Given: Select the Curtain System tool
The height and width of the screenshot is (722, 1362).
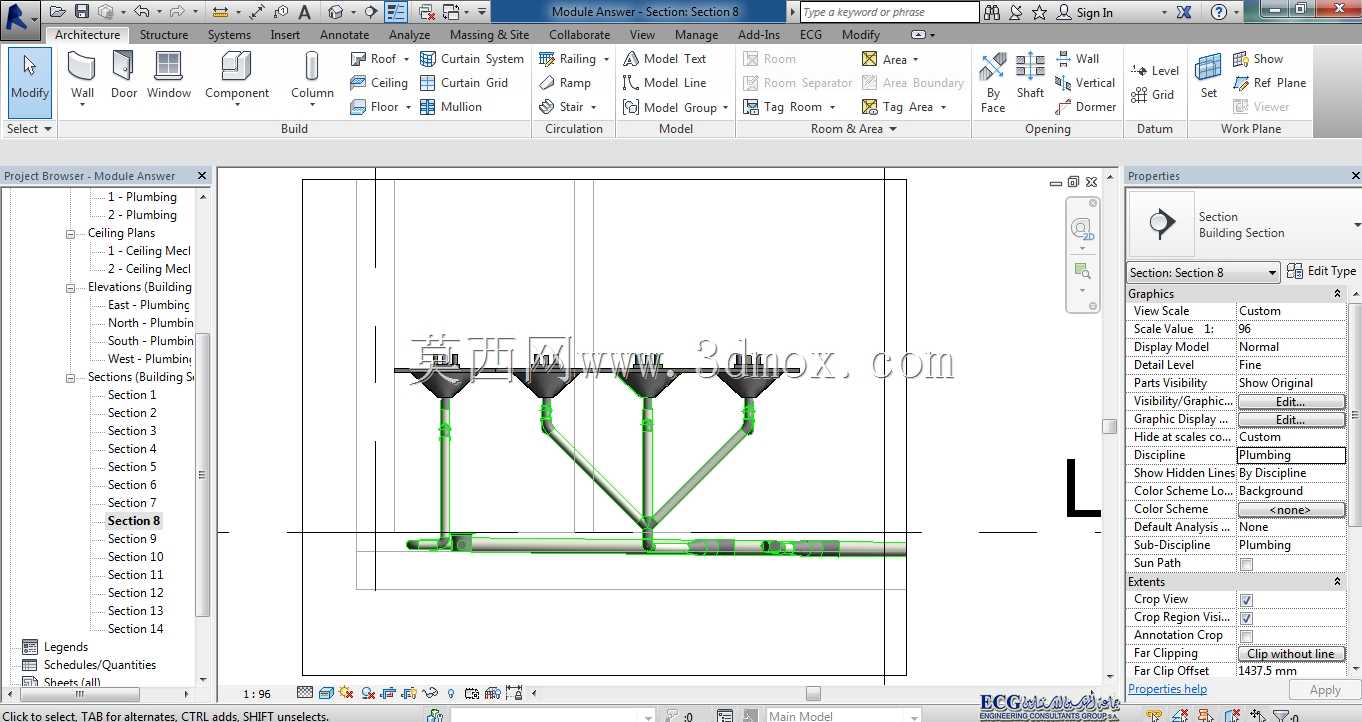Looking at the screenshot, I should tap(472, 59).
